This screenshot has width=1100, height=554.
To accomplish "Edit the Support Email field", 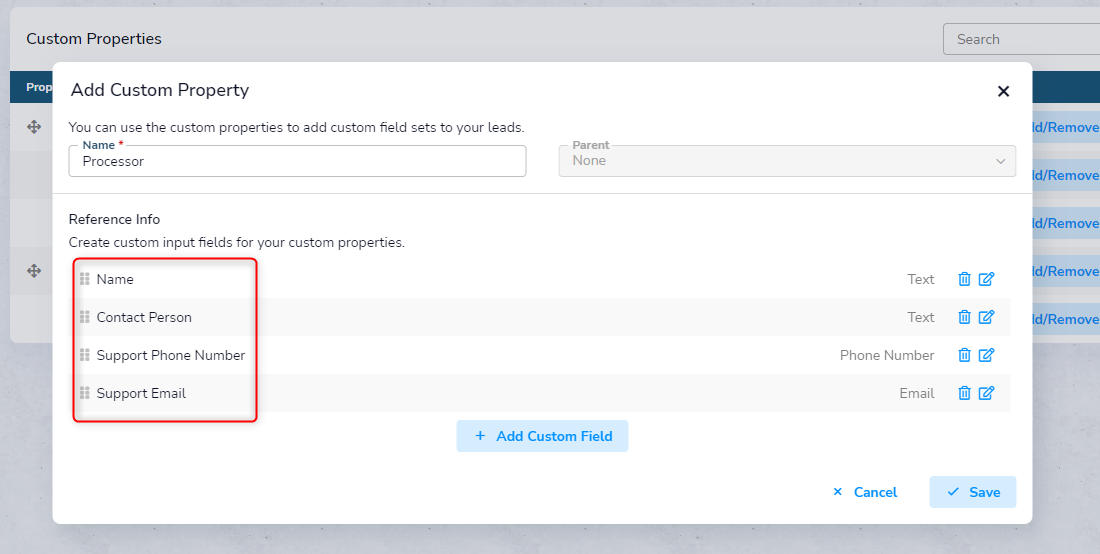I will pos(986,393).
